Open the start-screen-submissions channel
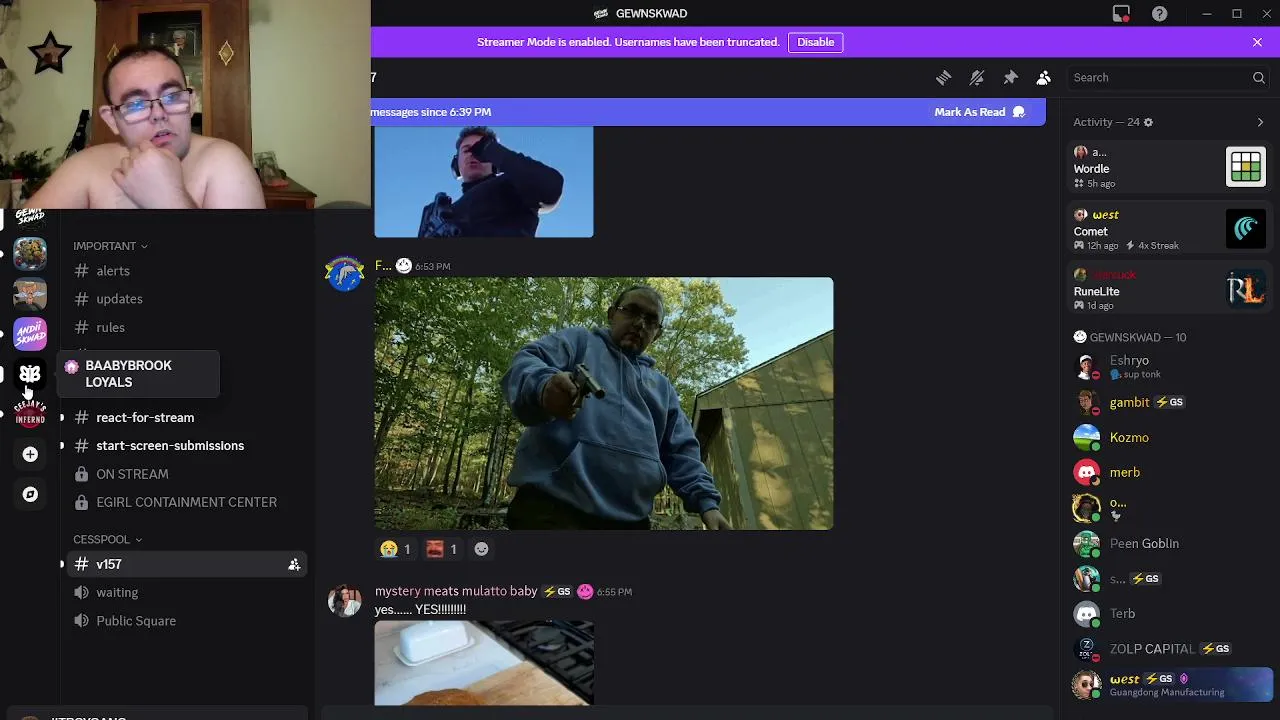 pyautogui.click(x=187, y=445)
